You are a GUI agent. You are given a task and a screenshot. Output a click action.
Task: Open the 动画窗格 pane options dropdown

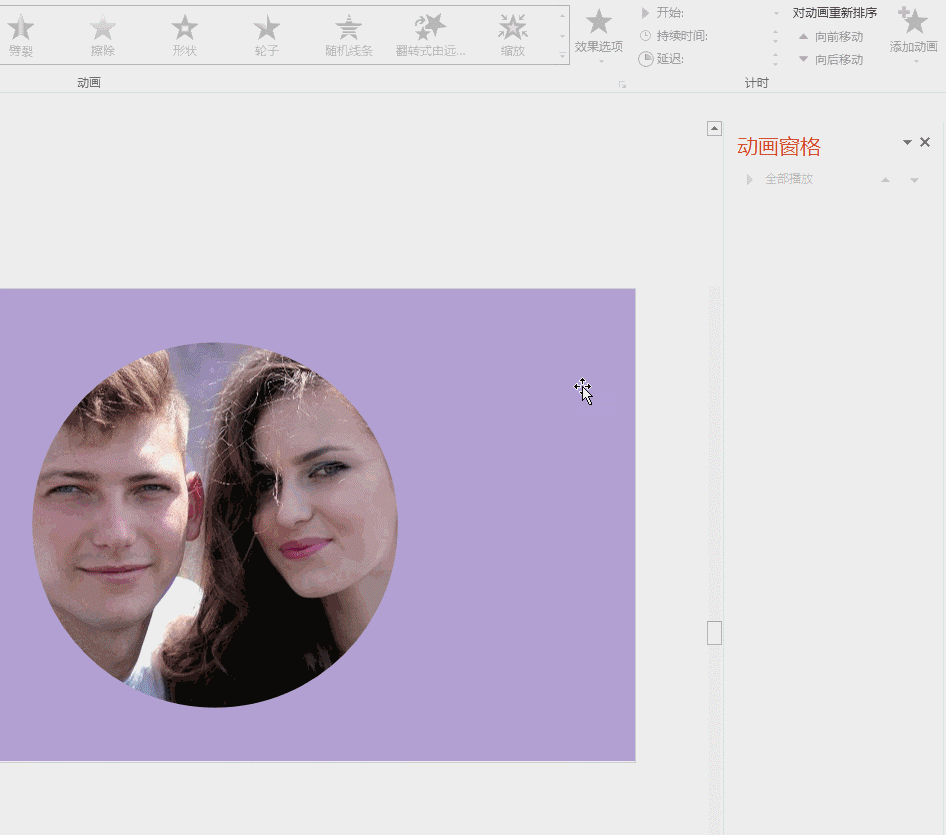pos(907,142)
